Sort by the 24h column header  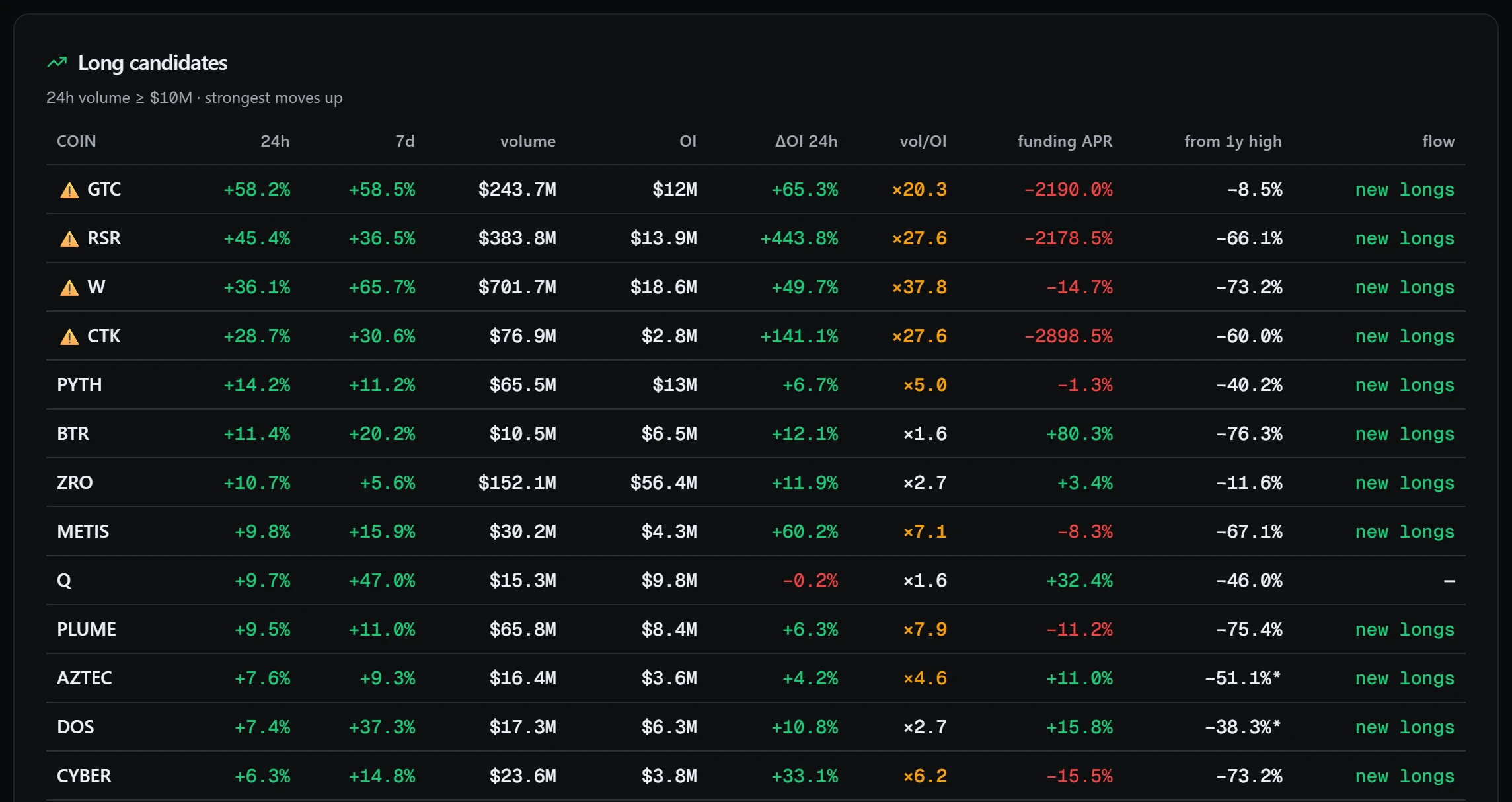(x=275, y=141)
